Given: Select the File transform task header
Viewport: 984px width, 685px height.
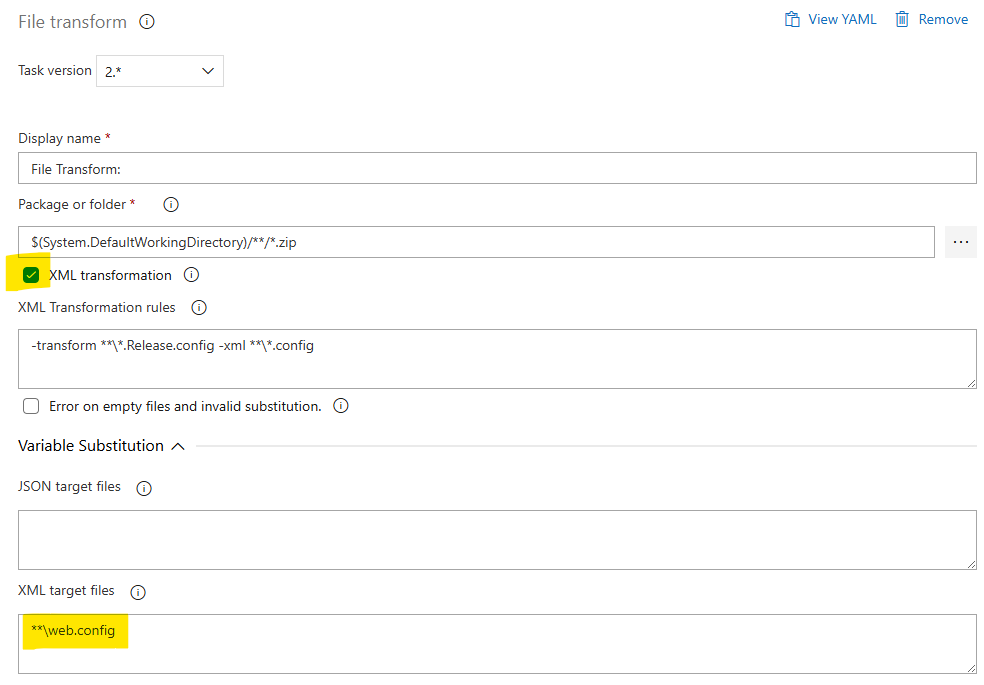Looking at the screenshot, I should tap(70, 21).
